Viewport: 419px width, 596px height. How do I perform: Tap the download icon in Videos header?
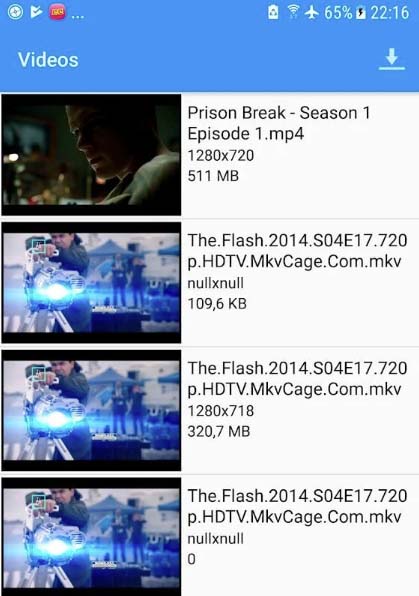coord(392,59)
